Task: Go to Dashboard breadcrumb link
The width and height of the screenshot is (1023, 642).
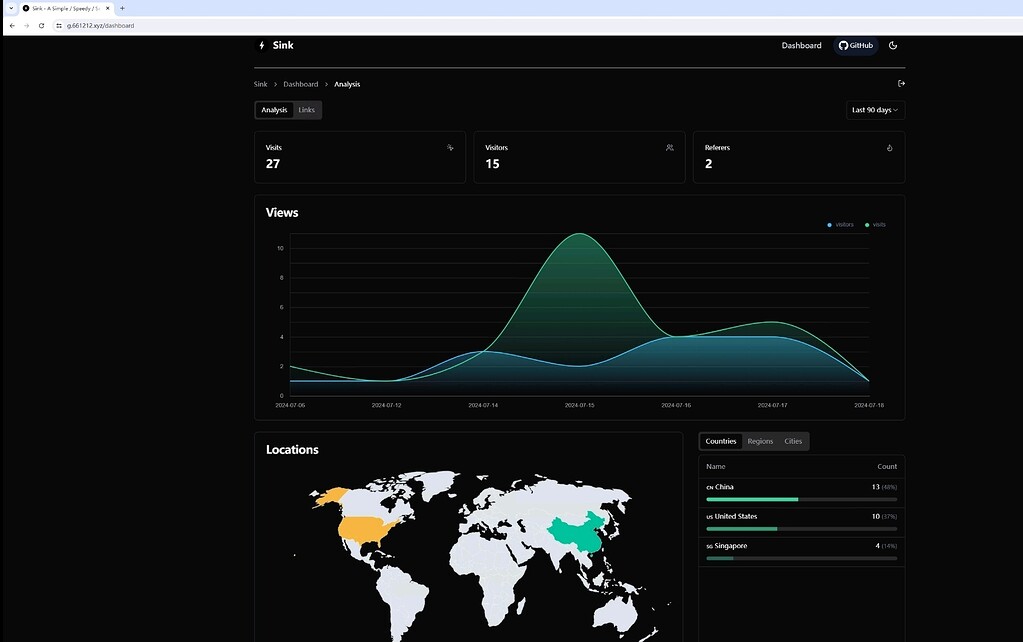Action: tap(301, 84)
